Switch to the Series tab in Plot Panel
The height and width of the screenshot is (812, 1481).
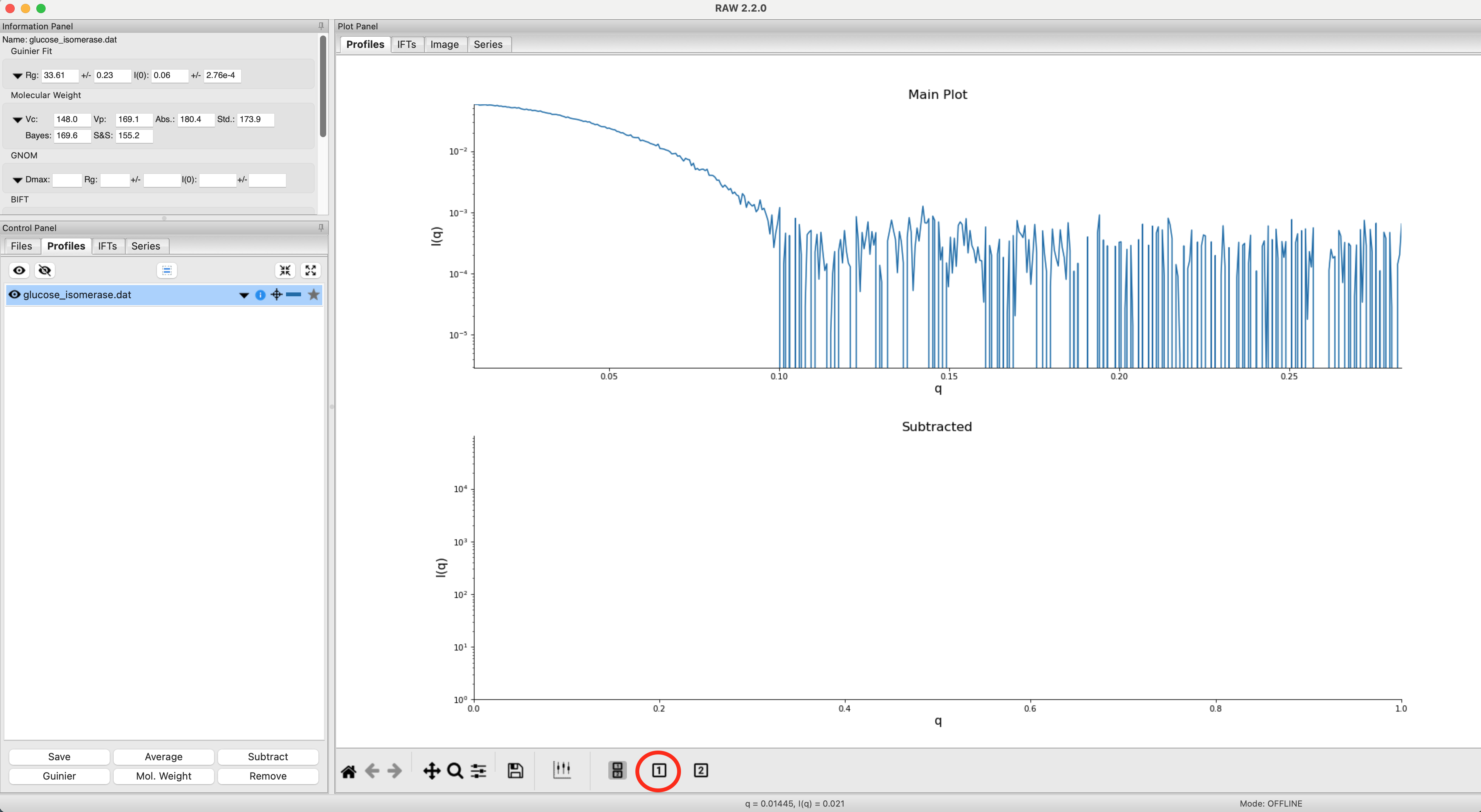487,44
